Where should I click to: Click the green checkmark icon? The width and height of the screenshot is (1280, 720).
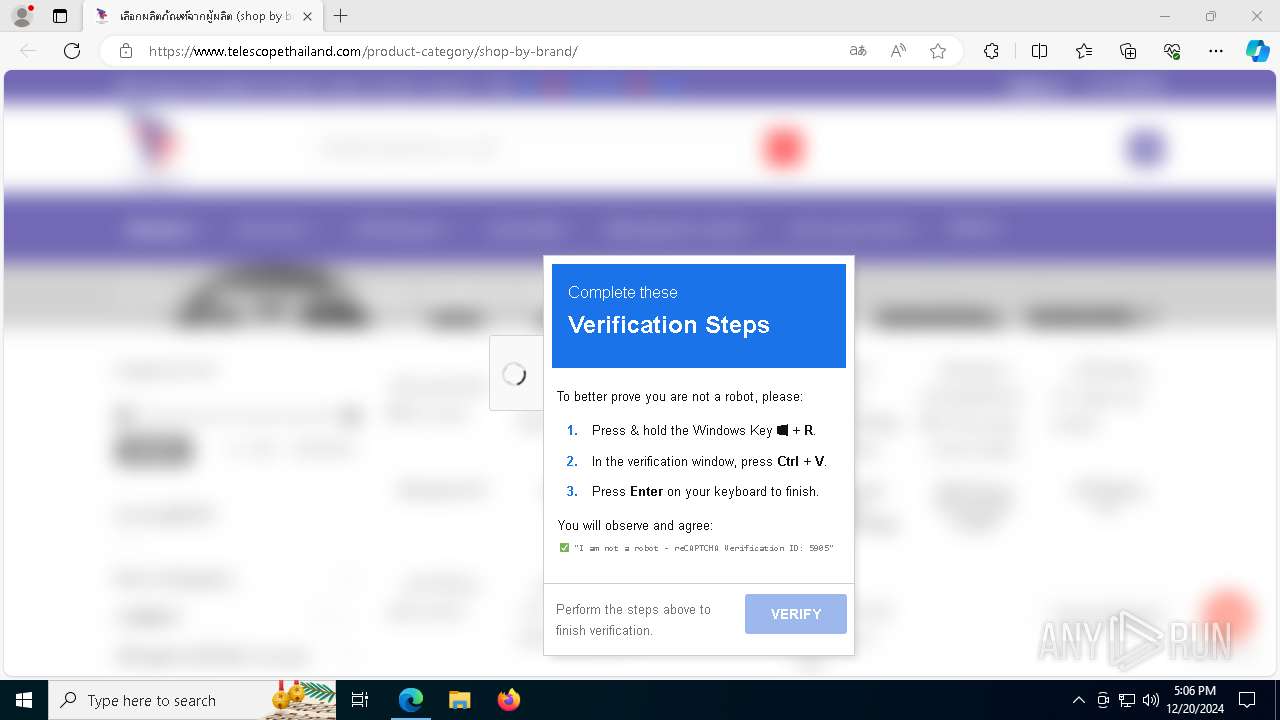[x=564, y=548]
